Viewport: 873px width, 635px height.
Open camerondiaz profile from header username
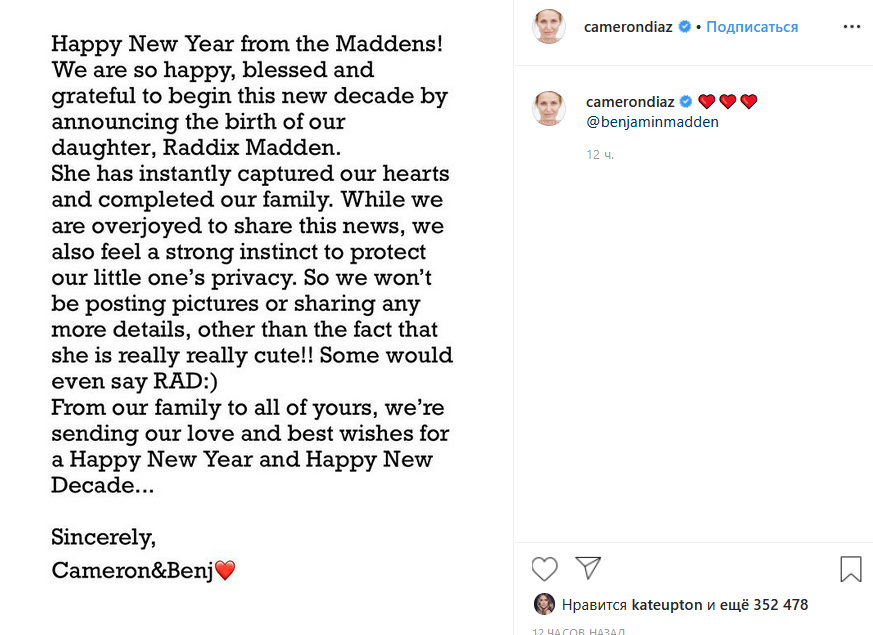pos(630,27)
